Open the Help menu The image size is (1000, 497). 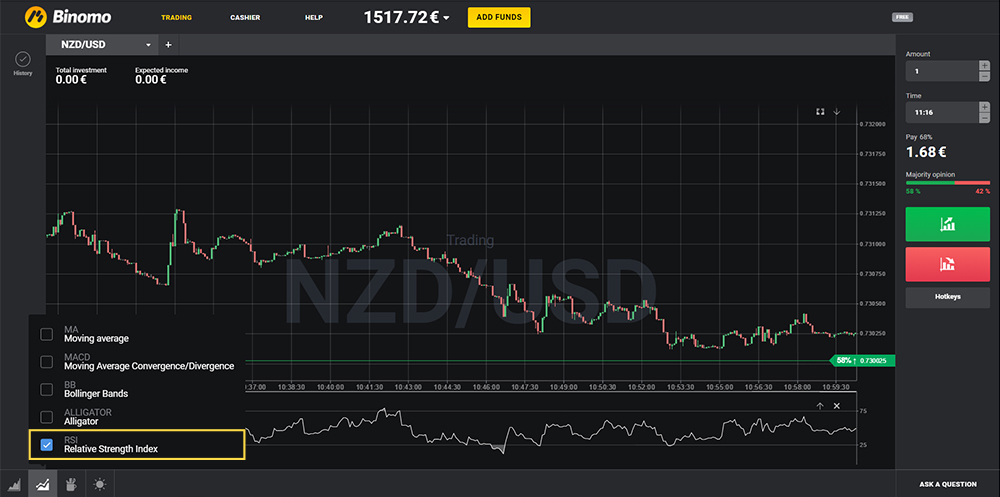(x=314, y=18)
